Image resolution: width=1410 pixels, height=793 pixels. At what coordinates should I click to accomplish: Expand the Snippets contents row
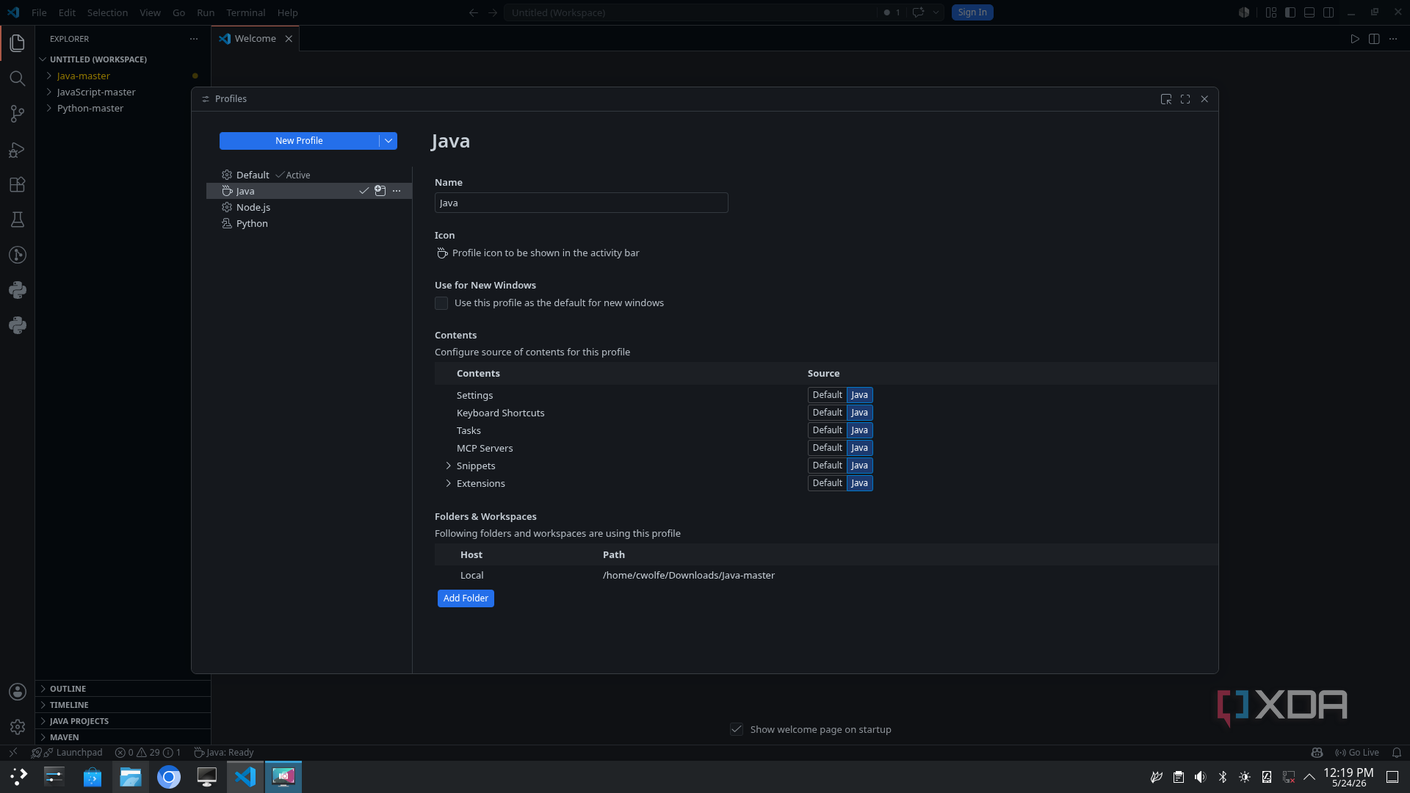click(x=448, y=466)
